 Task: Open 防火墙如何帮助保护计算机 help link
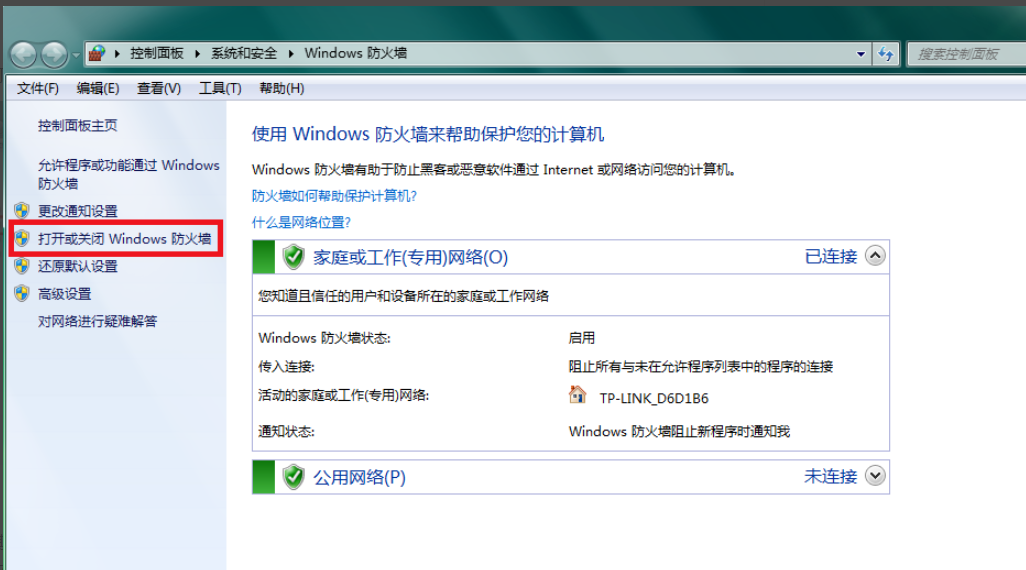pos(334,196)
